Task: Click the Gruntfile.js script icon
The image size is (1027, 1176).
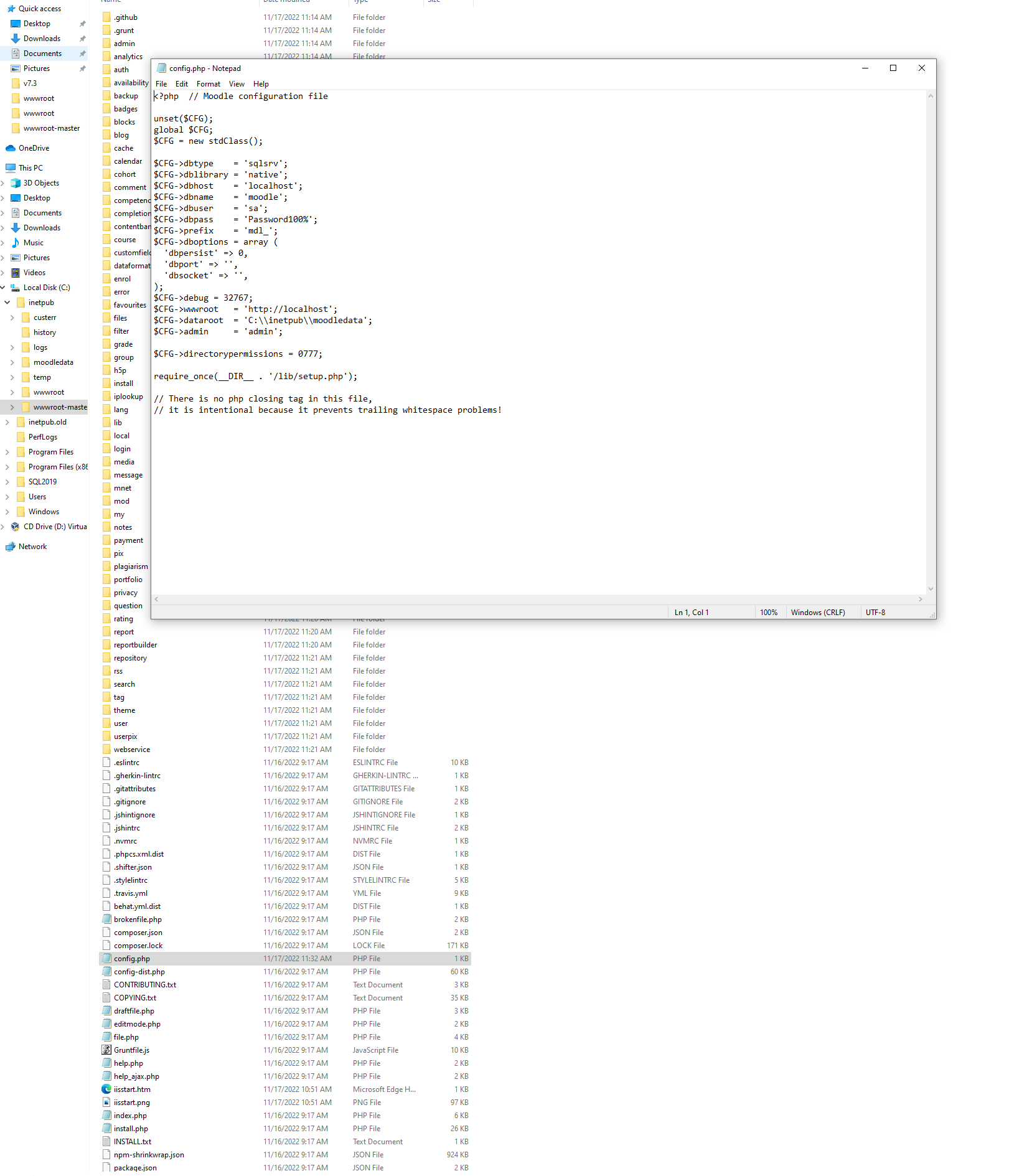Action: pos(106,1050)
